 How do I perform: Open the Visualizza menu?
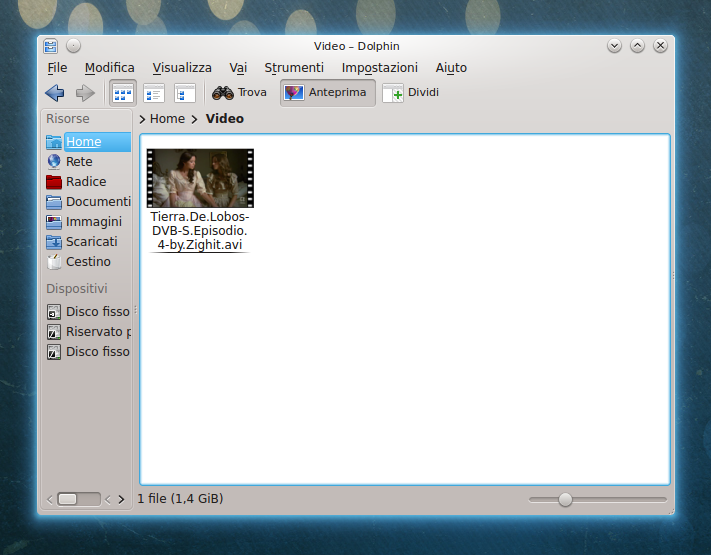click(x=182, y=68)
